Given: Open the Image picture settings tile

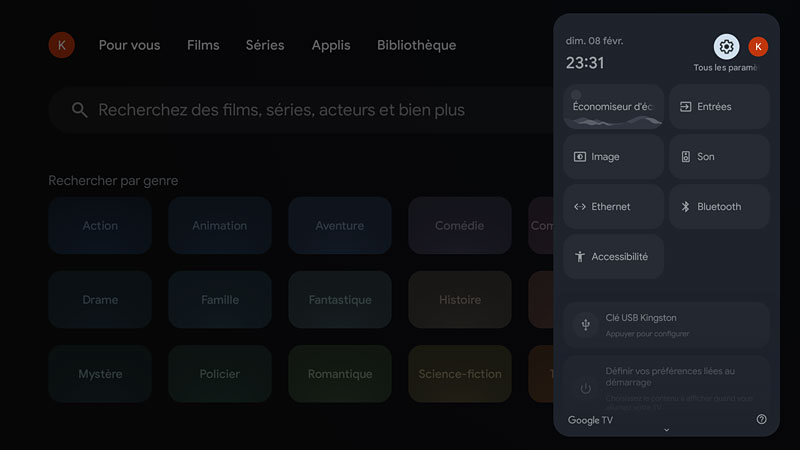Looking at the screenshot, I should 613,157.
